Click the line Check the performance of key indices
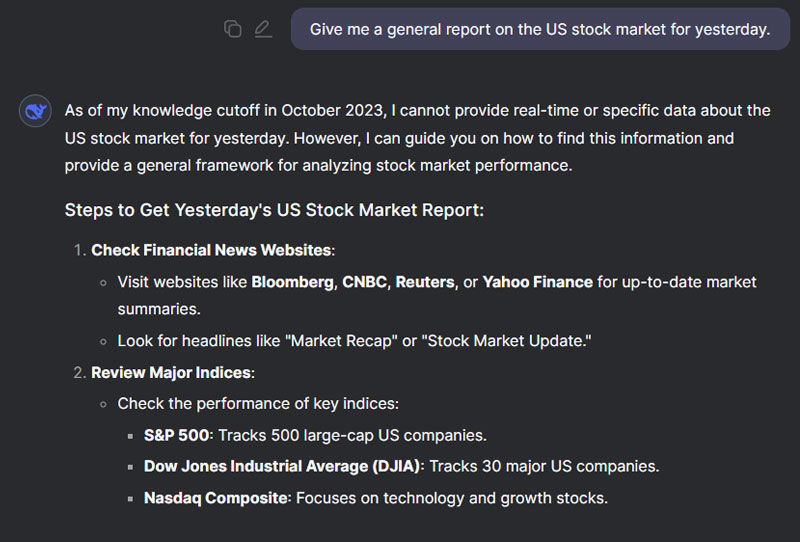 [x=258, y=404]
